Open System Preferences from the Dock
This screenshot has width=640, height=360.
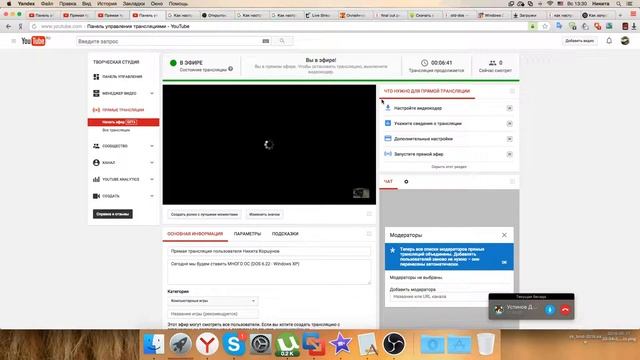click(x=260, y=344)
